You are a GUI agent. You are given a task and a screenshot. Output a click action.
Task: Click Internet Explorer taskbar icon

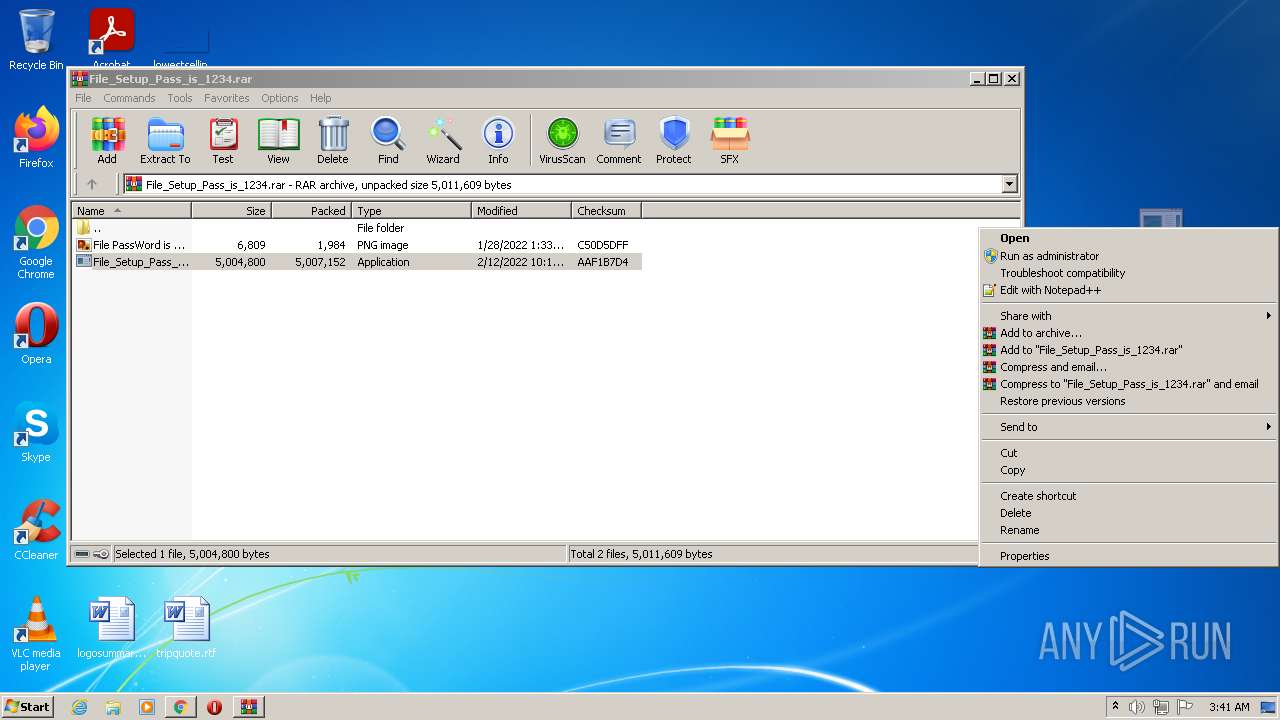click(x=79, y=707)
